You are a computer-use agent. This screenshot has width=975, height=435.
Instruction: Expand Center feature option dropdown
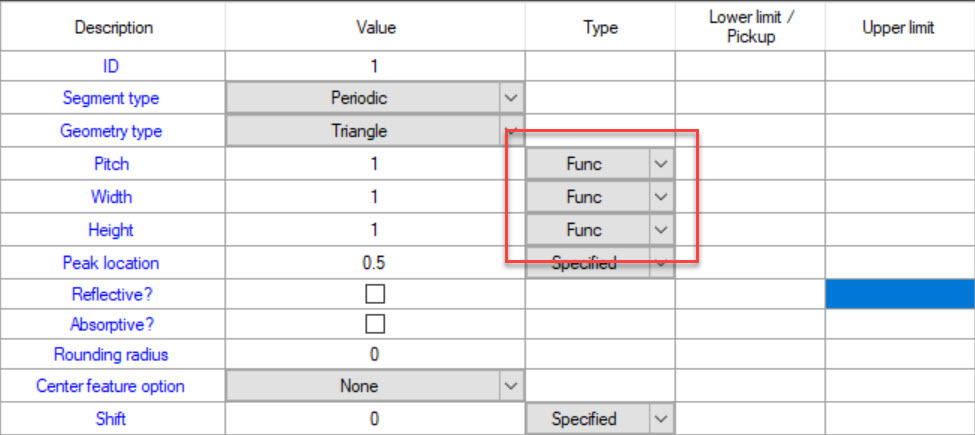(x=511, y=386)
